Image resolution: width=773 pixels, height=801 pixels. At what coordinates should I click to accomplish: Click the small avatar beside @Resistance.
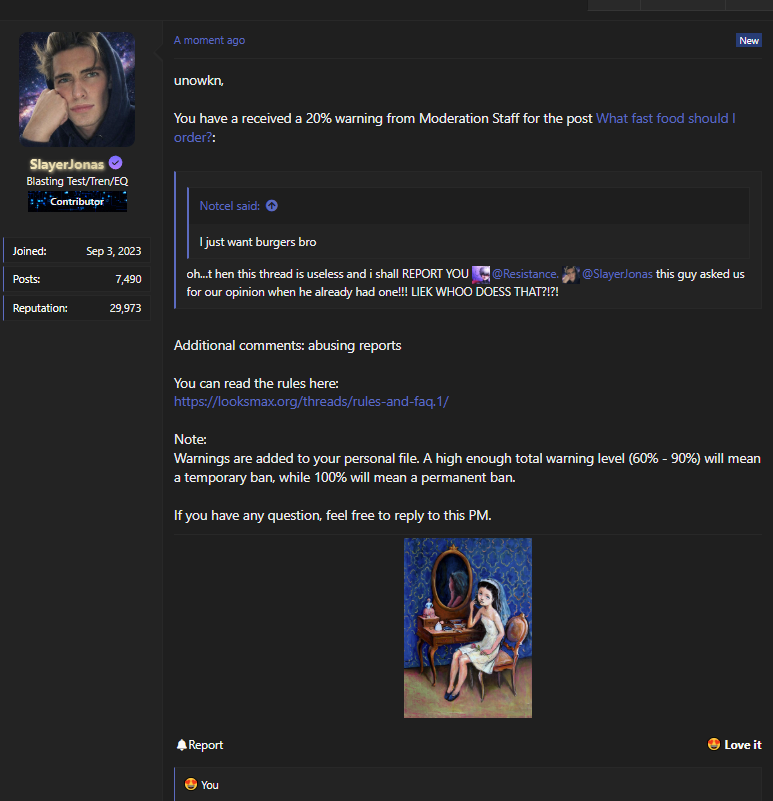pos(481,274)
